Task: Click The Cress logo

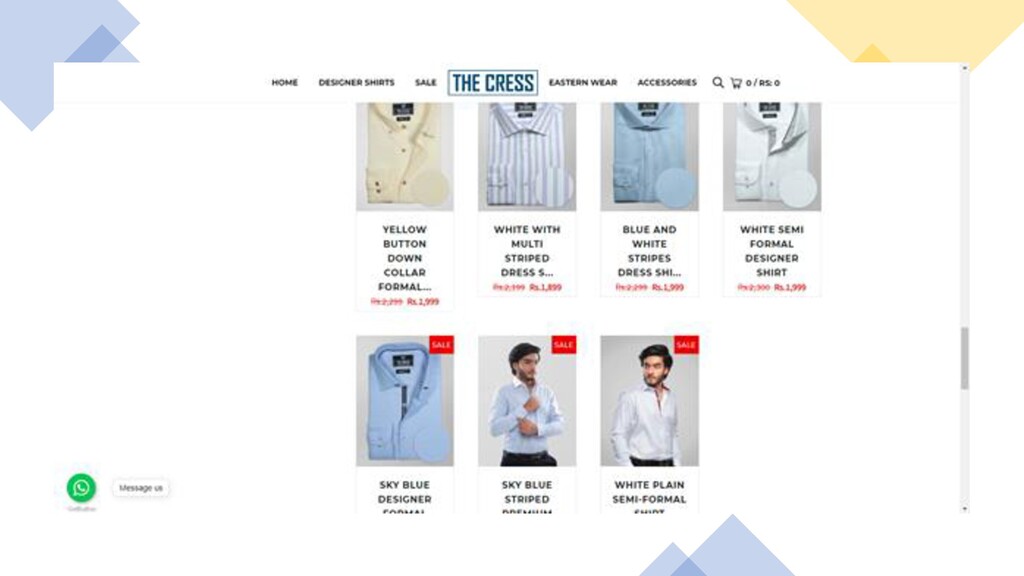Action: click(493, 83)
